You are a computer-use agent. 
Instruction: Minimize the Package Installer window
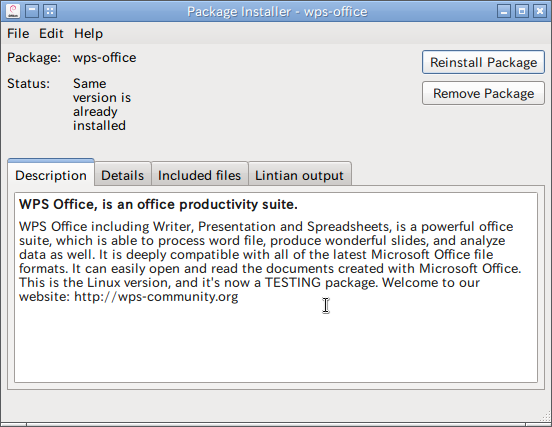point(504,11)
